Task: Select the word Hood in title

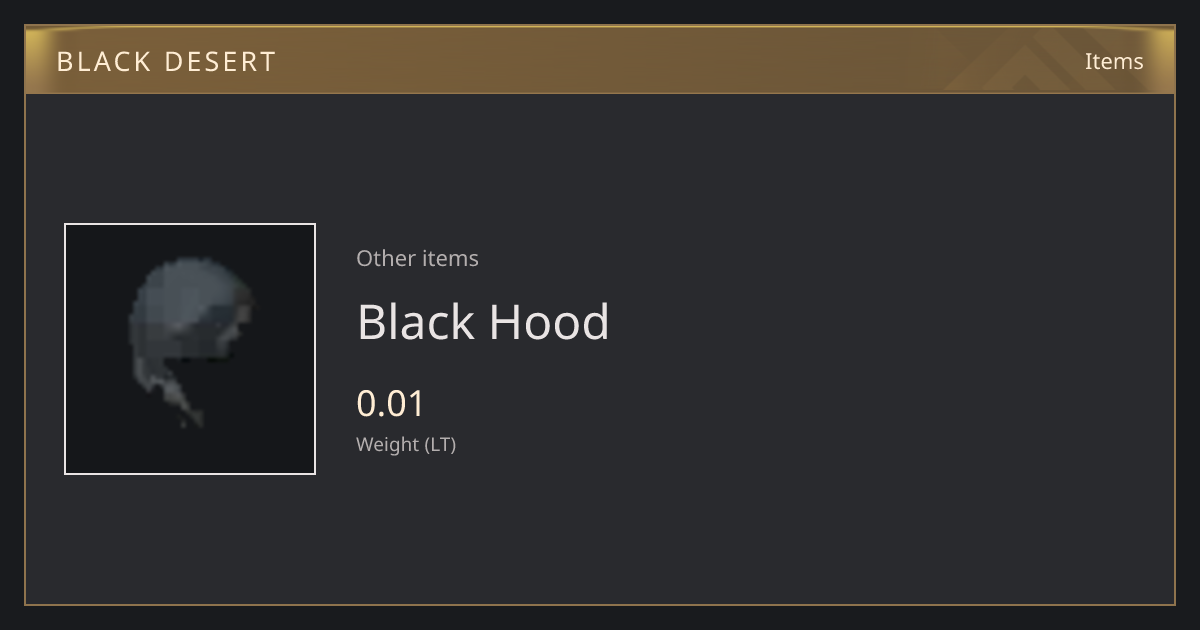Action: (549, 322)
